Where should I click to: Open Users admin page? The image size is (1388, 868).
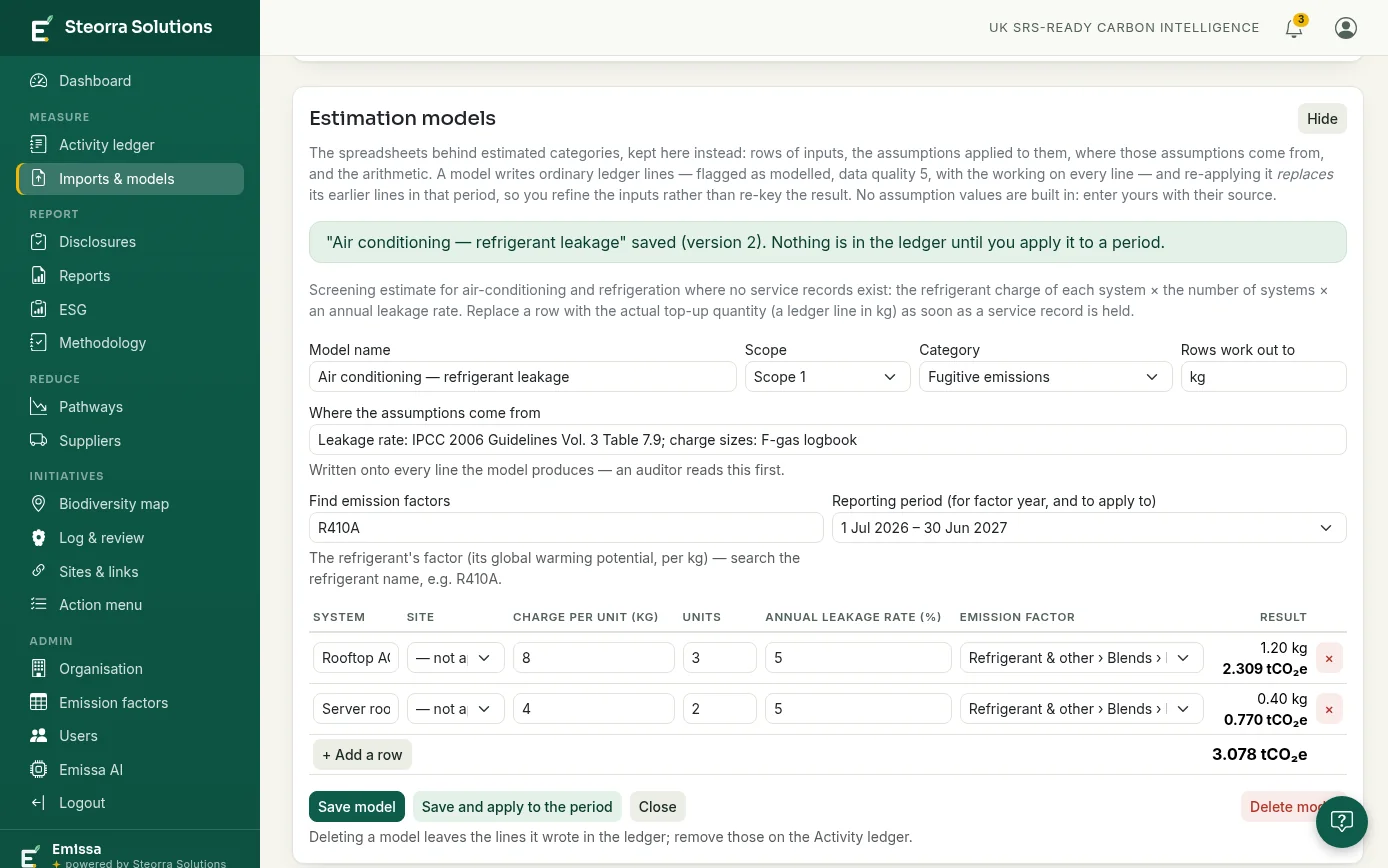(x=130, y=736)
